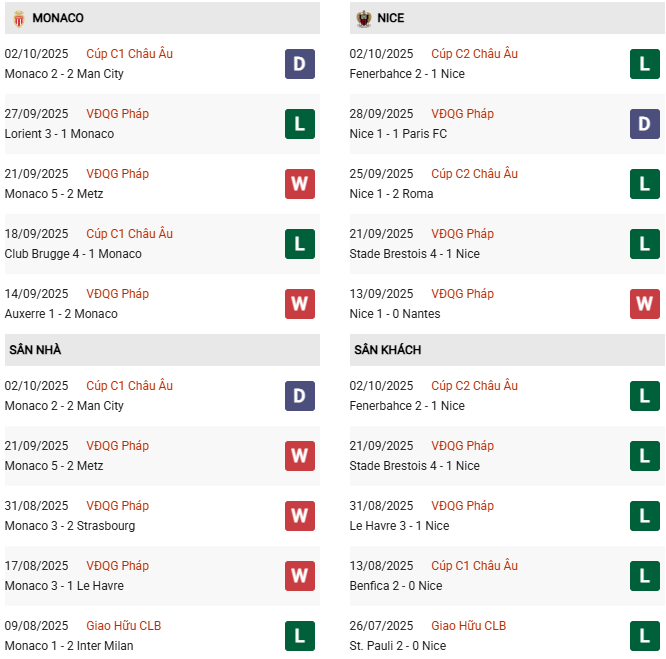Open Cúp C2 Châu Âu link for Nice-Roma
The image size is (666, 659).
tap(474, 174)
